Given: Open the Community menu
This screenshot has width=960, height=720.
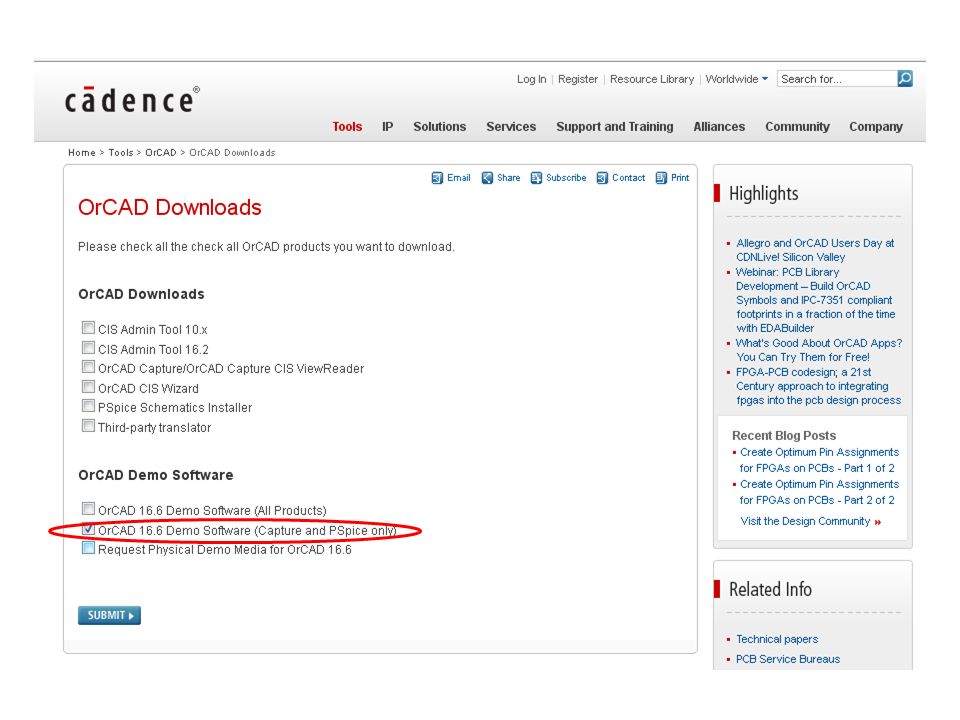Looking at the screenshot, I should point(797,127).
